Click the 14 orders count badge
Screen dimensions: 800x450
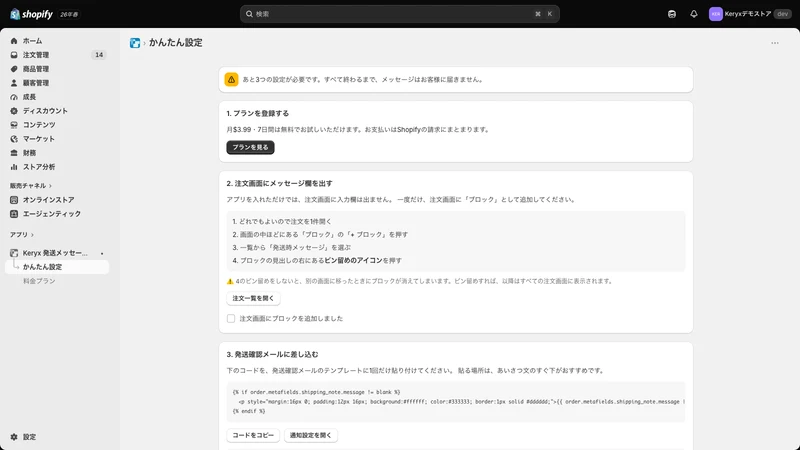(99, 55)
